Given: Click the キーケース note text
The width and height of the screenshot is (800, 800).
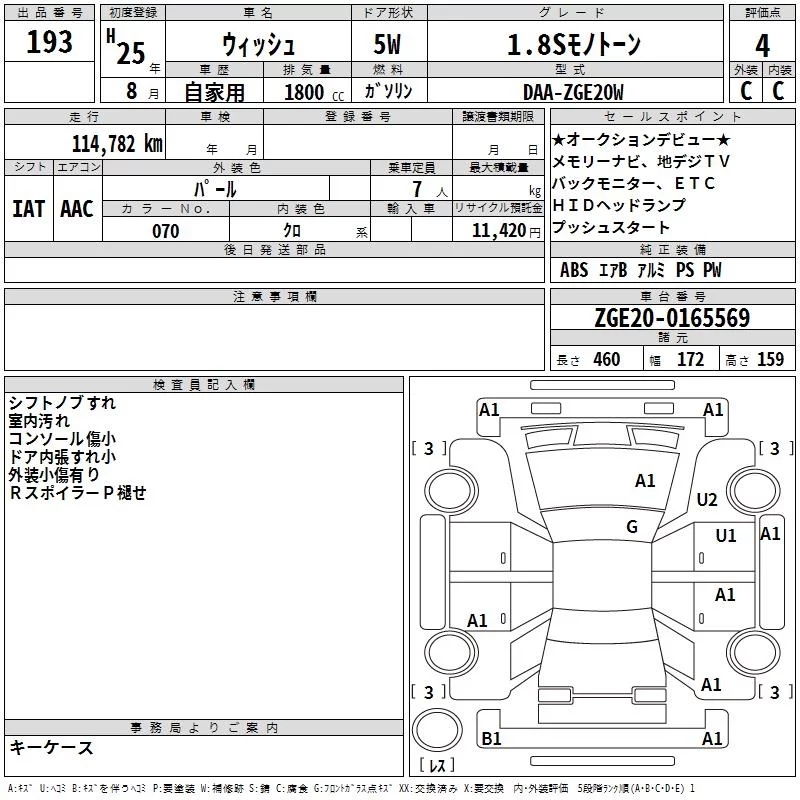Looking at the screenshot, I should pyautogui.click(x=51, y=747).
